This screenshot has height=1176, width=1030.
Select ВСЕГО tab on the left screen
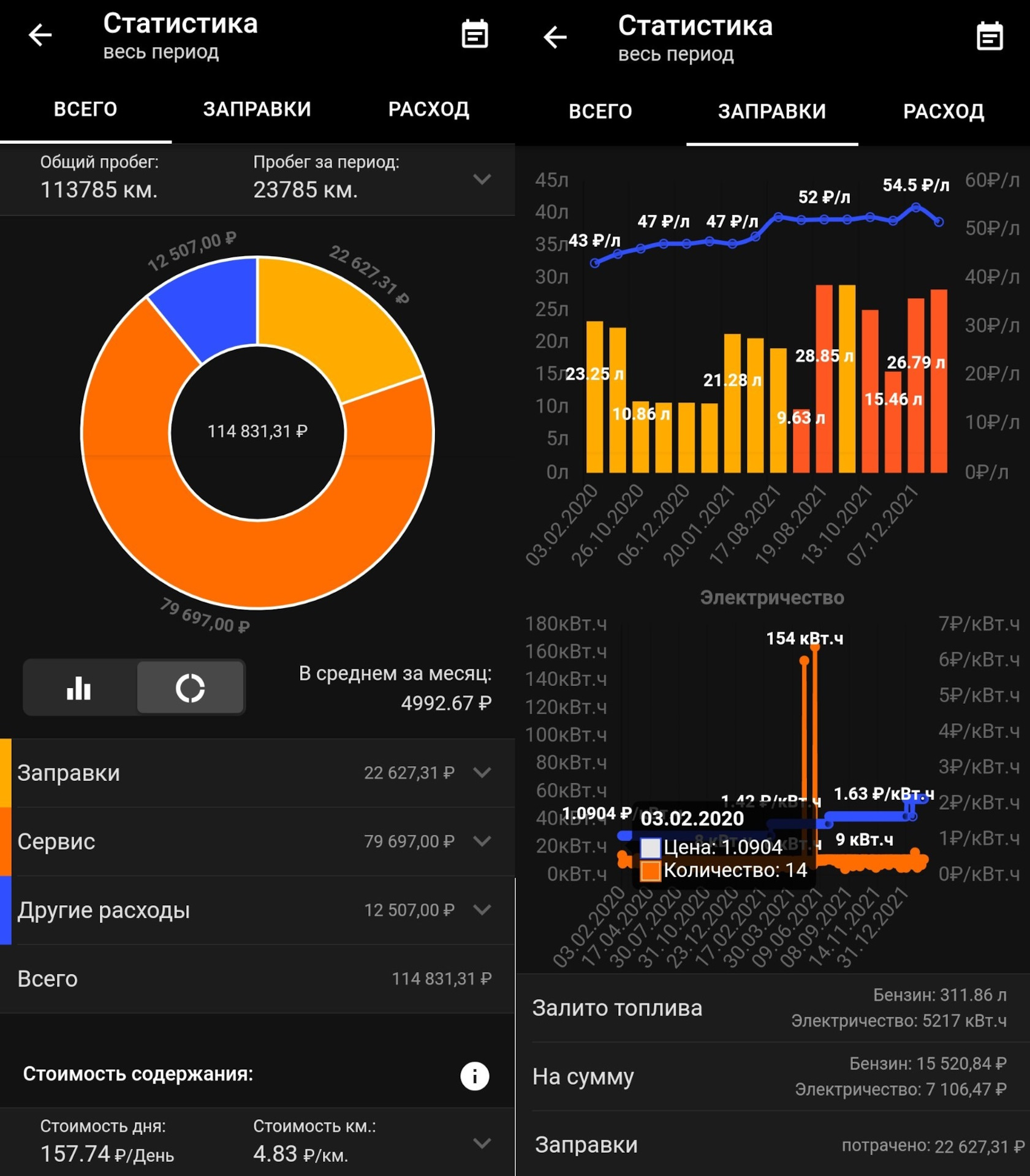tap(85, 109)
